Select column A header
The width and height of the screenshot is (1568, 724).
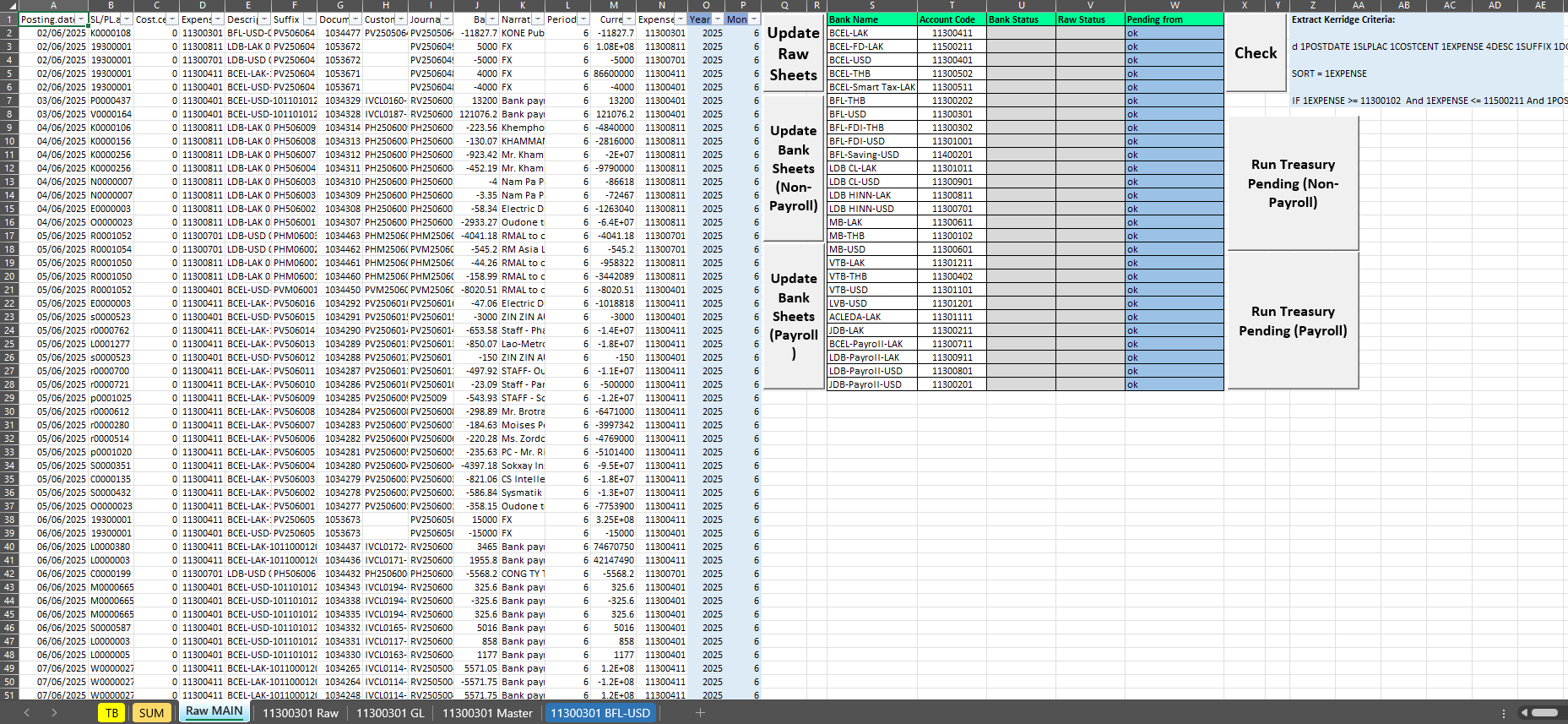click(x=52, y=5)
